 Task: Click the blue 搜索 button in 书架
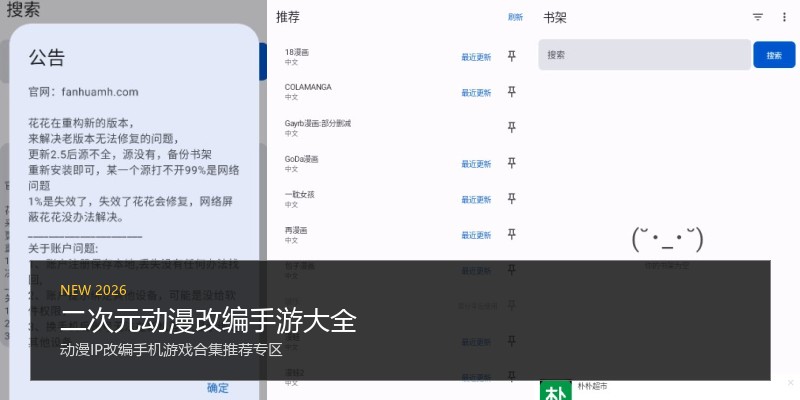click(x=774, y=55)
